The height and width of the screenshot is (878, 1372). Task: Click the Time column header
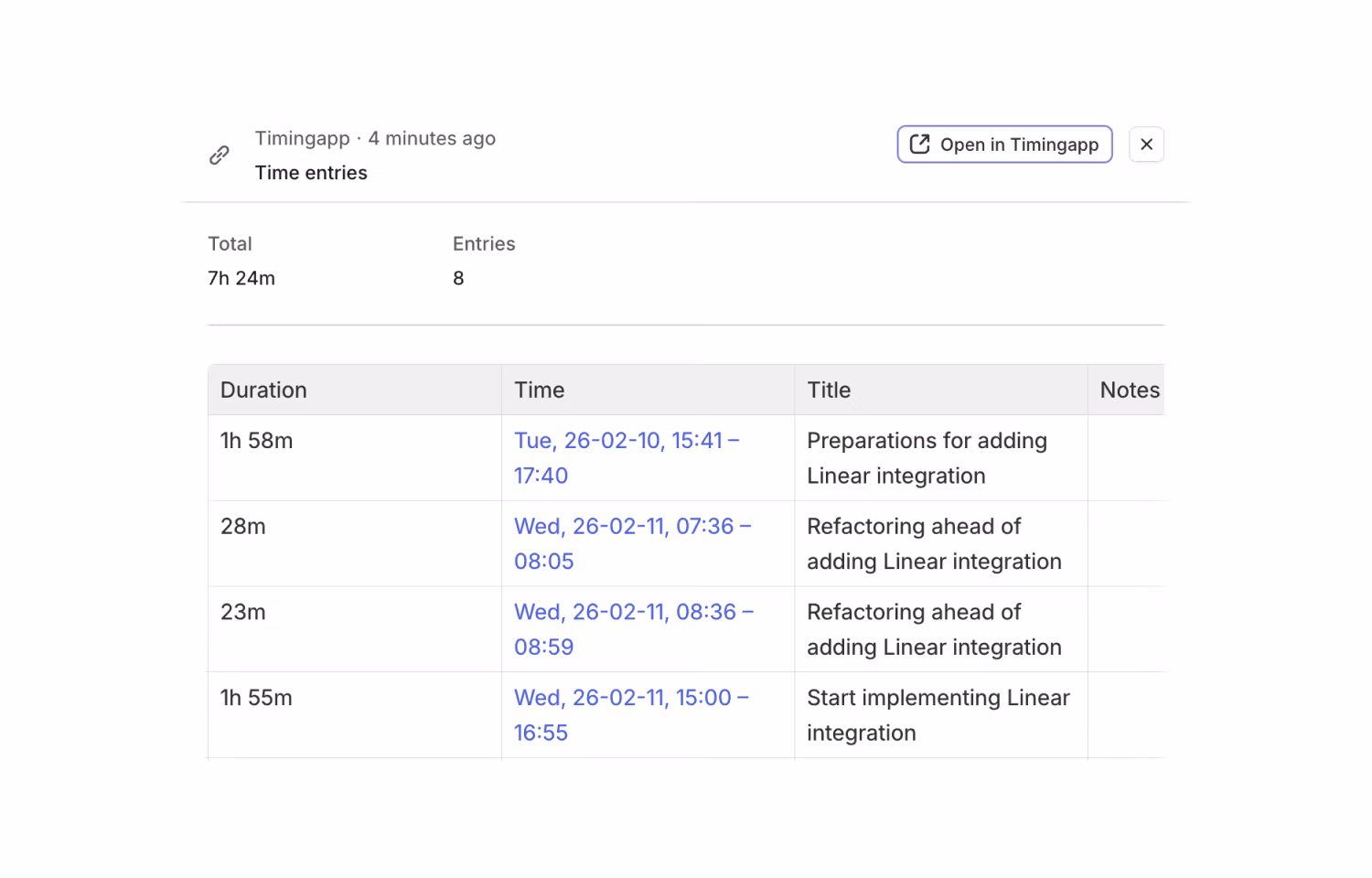[x=540, y=391]
